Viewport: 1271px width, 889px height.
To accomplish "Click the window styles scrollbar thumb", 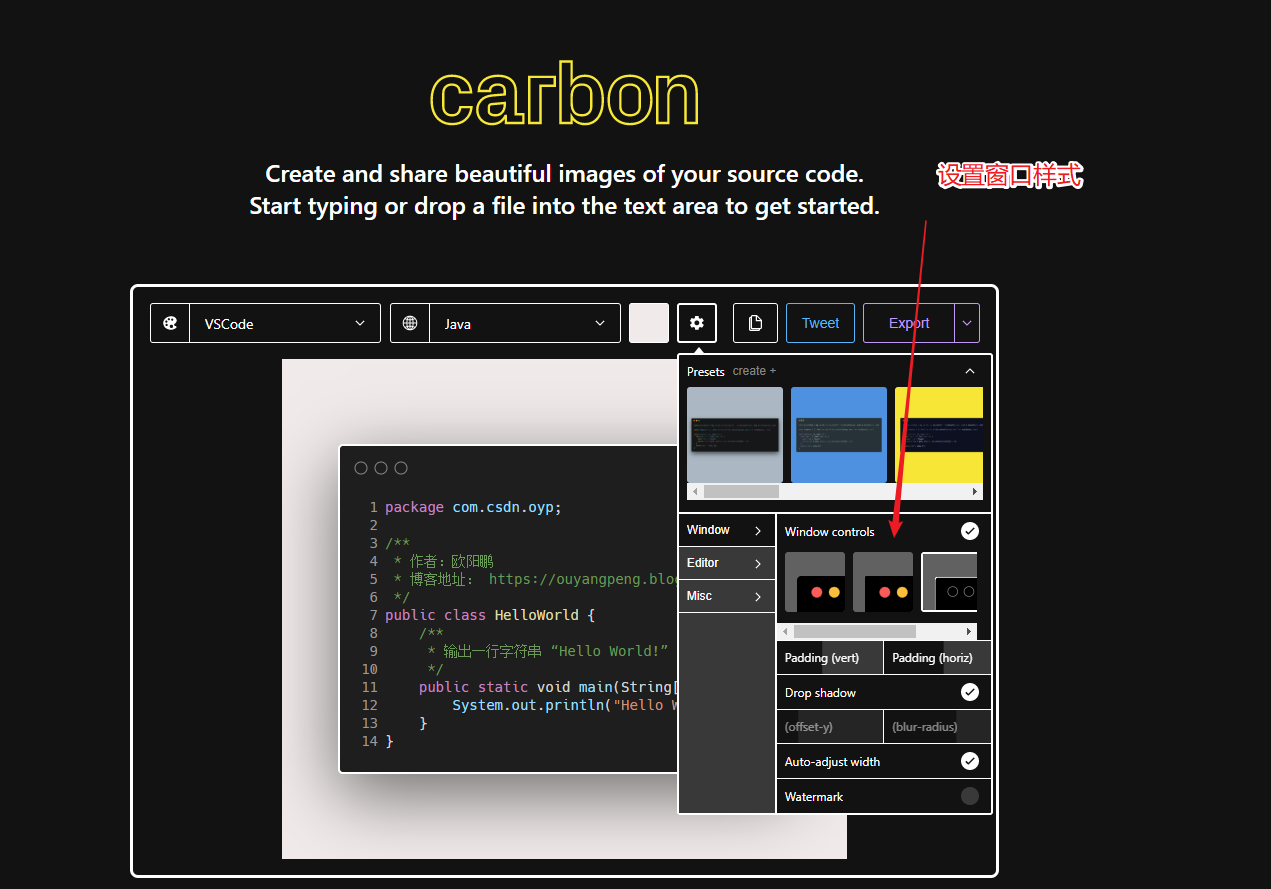I will point(855,632).
